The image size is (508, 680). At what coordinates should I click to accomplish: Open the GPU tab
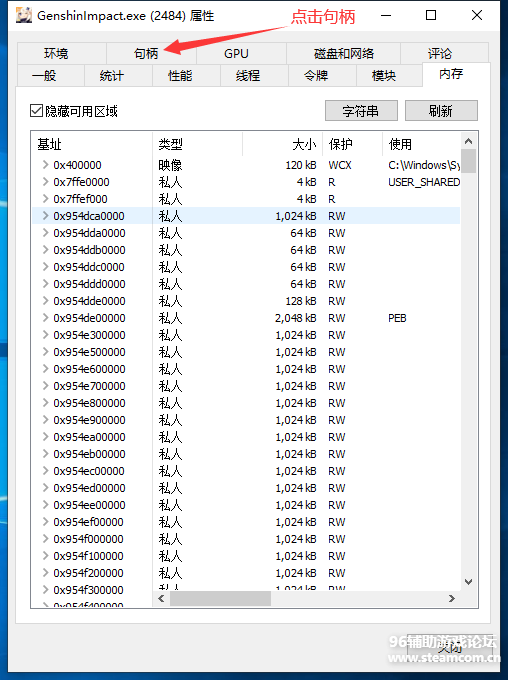[x=236, y=53]
